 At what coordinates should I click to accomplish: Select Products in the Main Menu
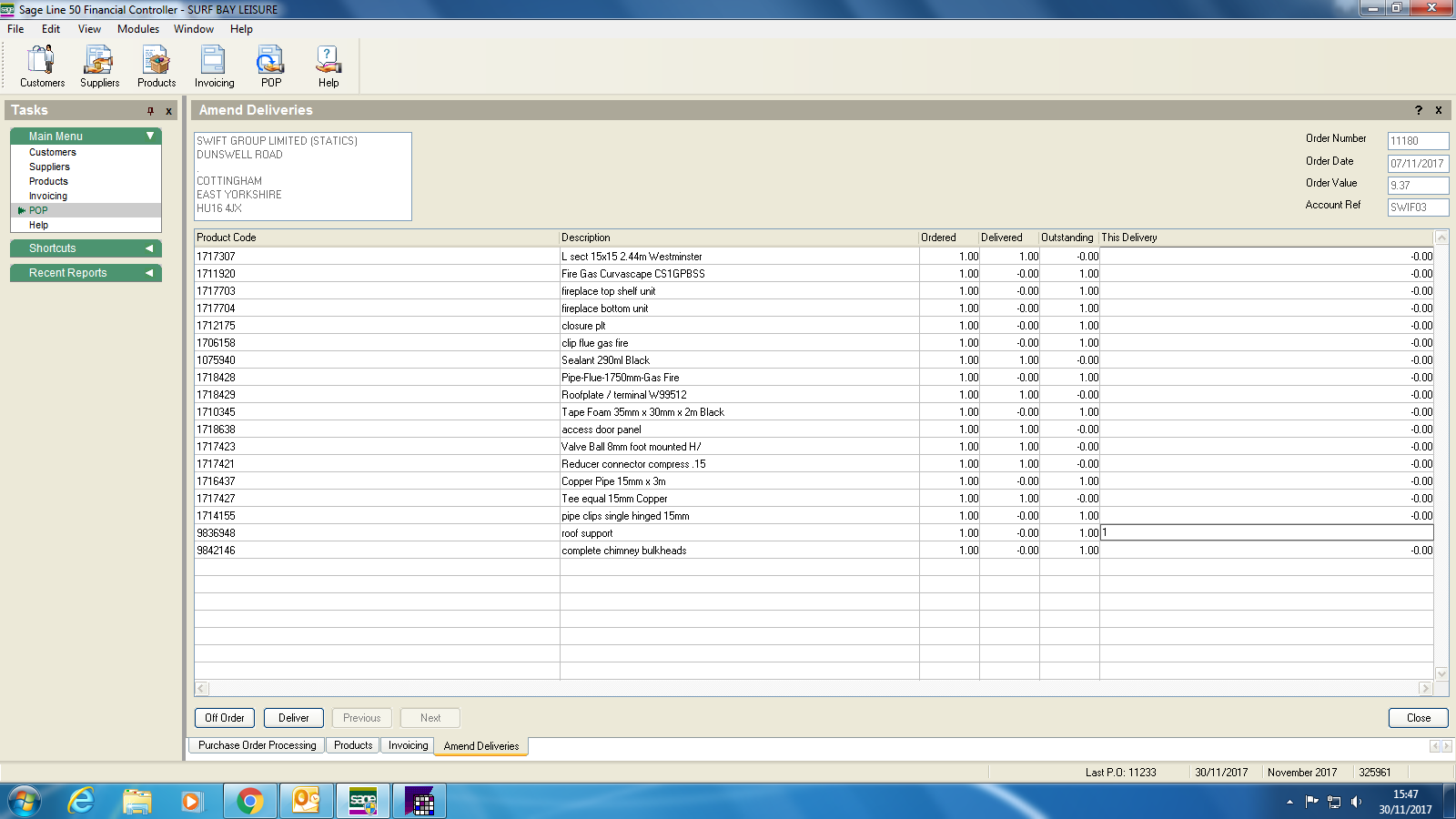click(x=48, y=181)
